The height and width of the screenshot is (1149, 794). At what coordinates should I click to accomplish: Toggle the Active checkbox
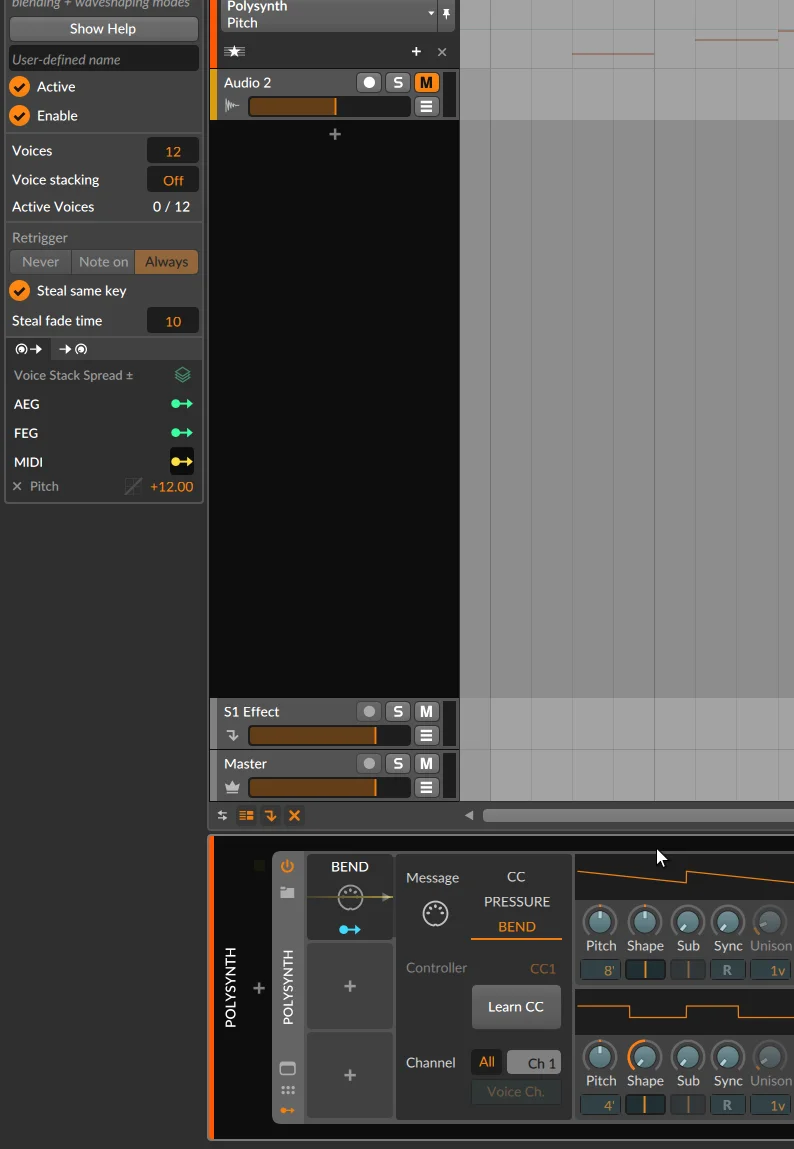click(20, 86)
